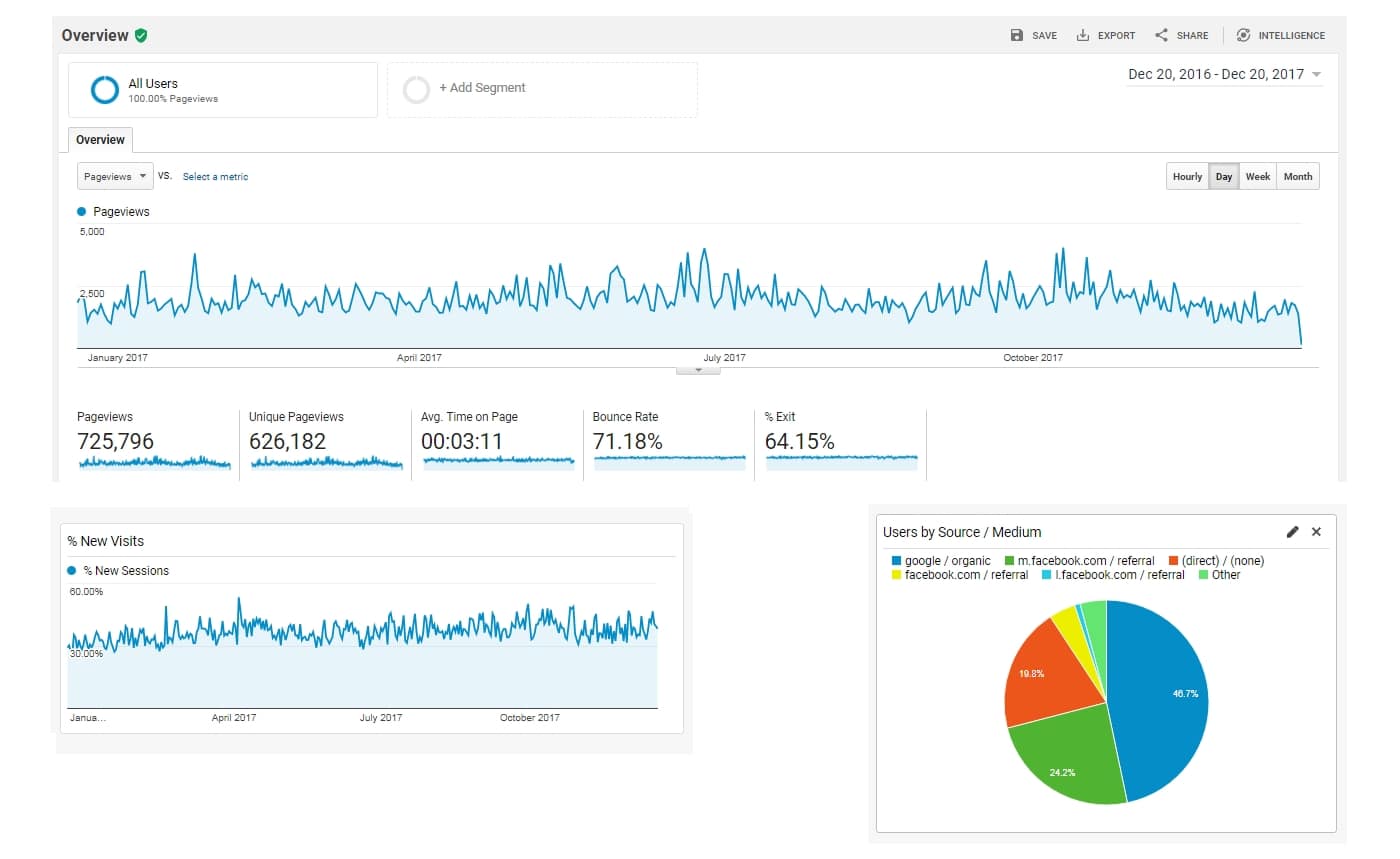Open the Pageviews metric dropdown

(x=115, y=177)
